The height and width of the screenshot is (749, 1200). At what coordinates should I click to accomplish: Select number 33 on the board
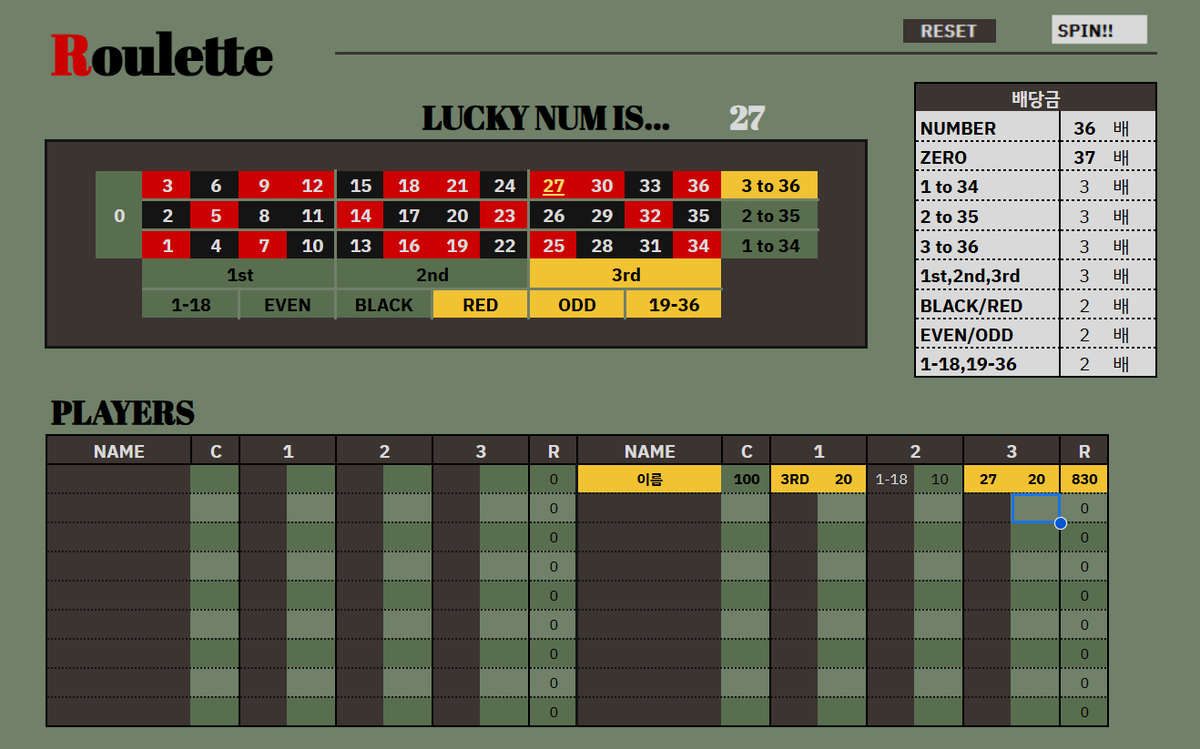point(650,186)
